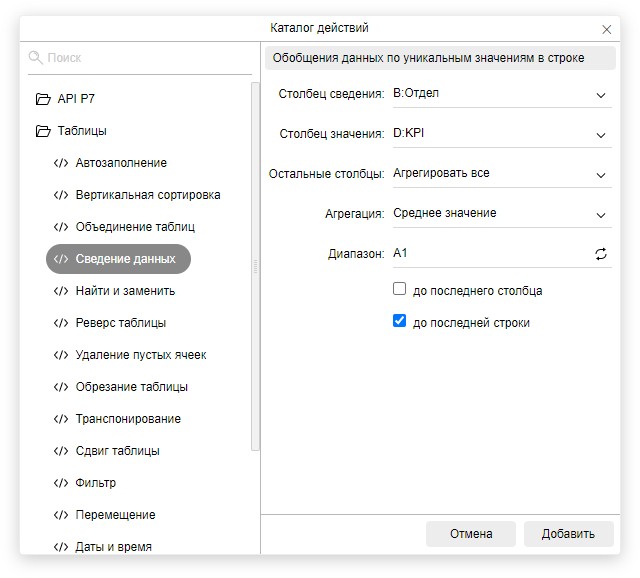Click the API P7 folder icon
The width and height of the screenshot is (640, 578).
click(x=43, y=99)
